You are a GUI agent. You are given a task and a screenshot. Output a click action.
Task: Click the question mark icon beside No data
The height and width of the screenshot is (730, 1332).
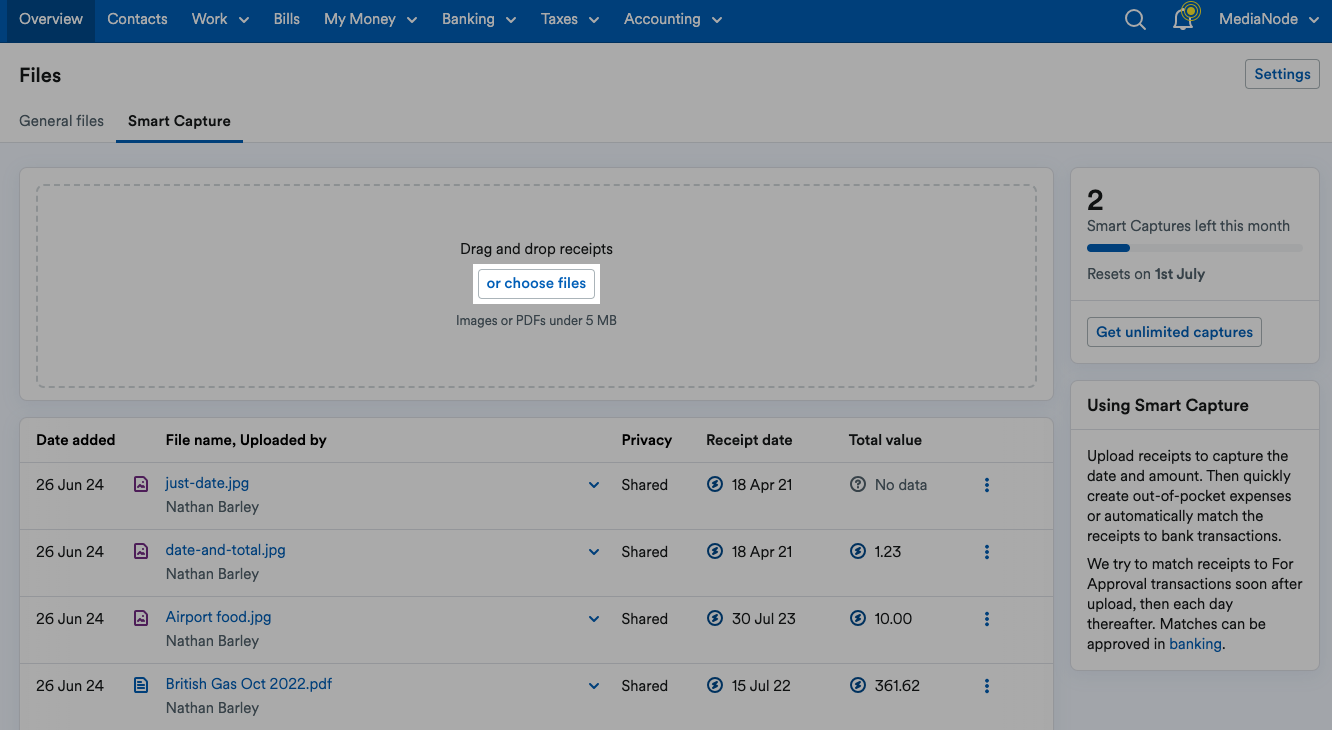[x=858, y=484]
